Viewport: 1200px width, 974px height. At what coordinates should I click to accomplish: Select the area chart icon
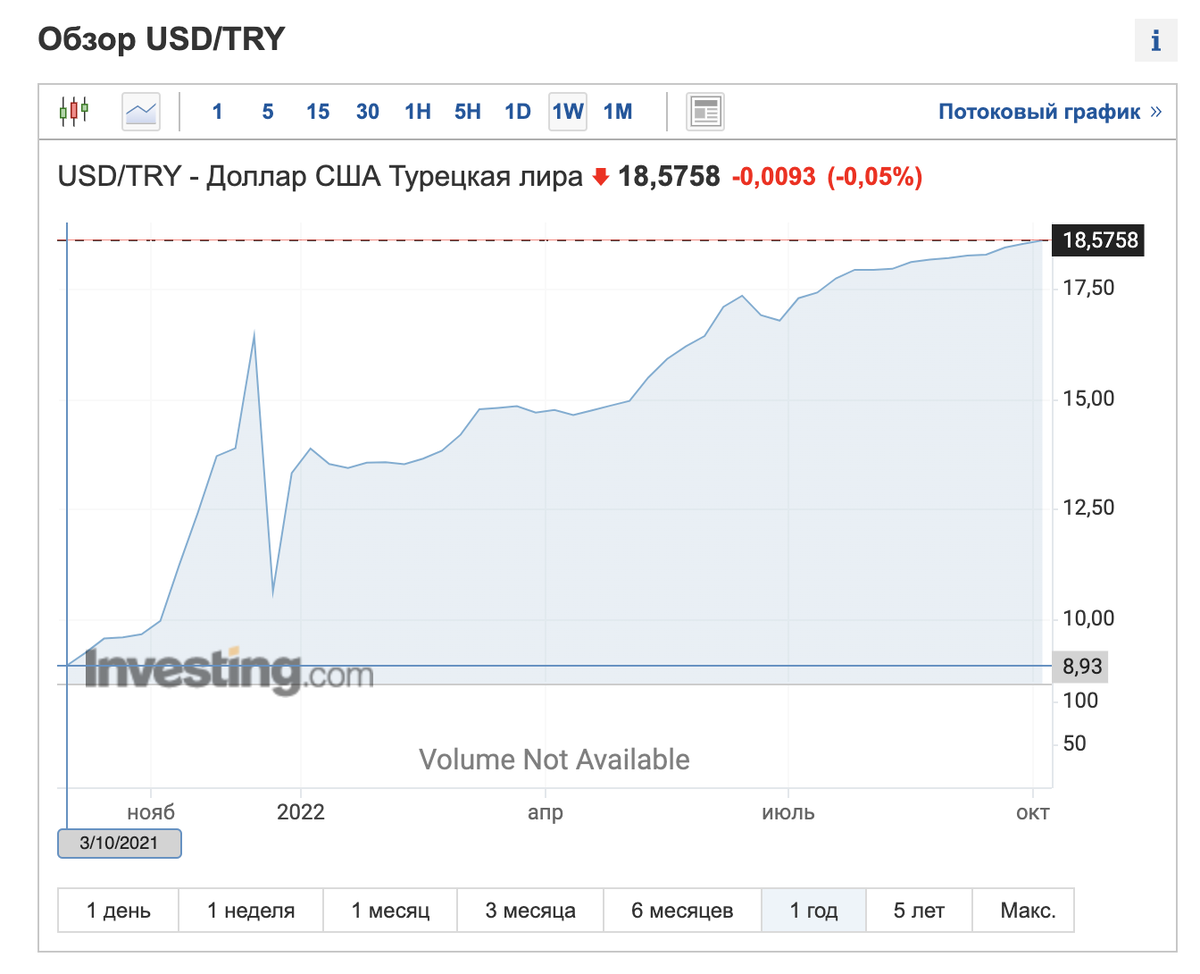[x=141, y=111]
